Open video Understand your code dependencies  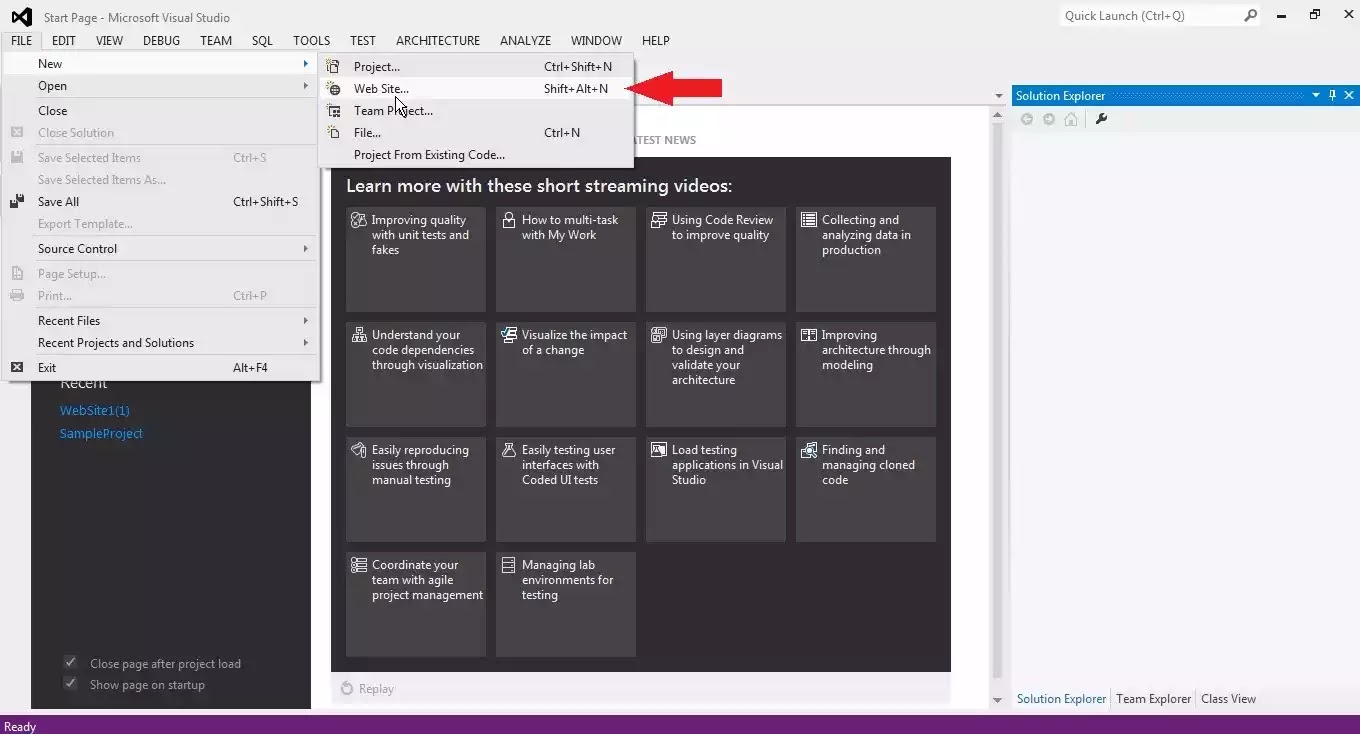tap(416, 374)
